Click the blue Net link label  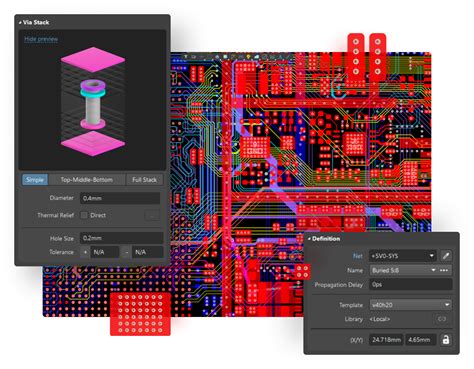click(x=358, y=256)
